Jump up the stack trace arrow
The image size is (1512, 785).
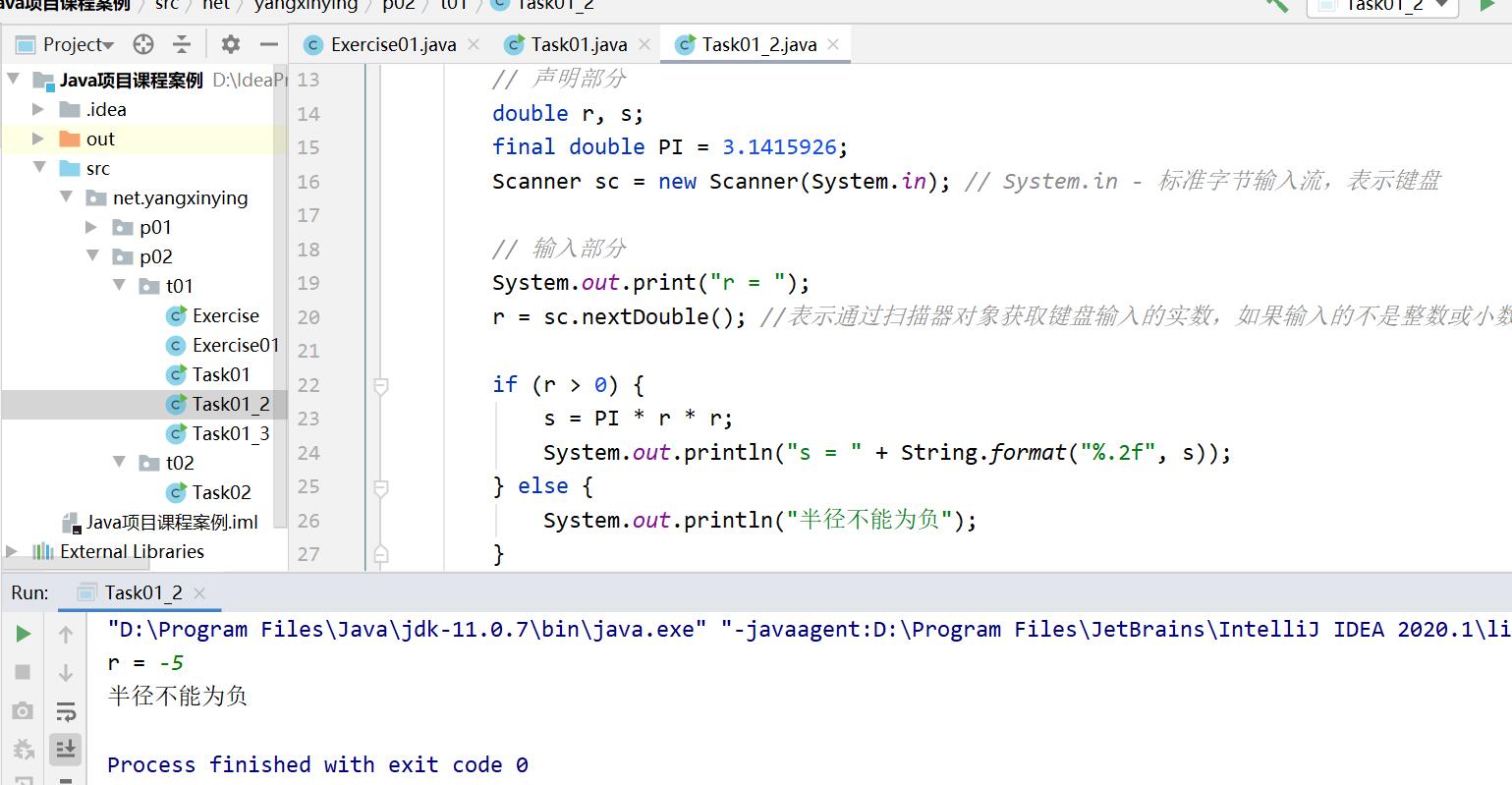(66, 635)
